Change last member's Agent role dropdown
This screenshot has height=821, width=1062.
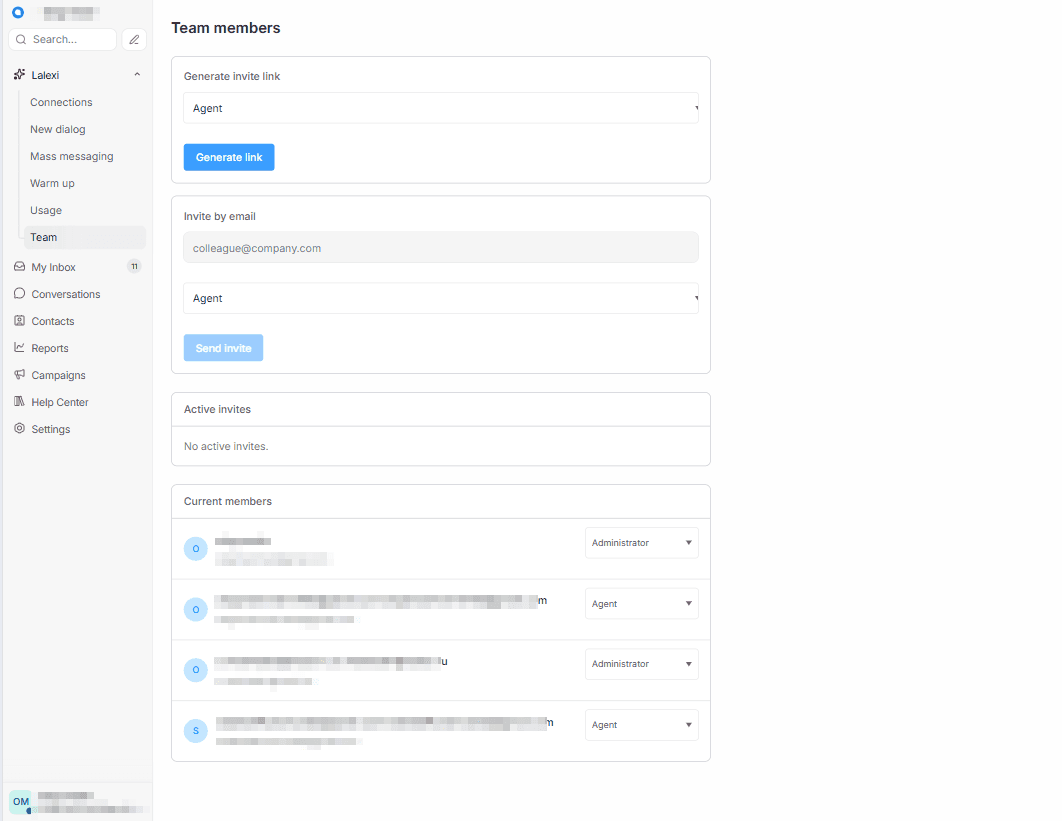coord(641,725)
